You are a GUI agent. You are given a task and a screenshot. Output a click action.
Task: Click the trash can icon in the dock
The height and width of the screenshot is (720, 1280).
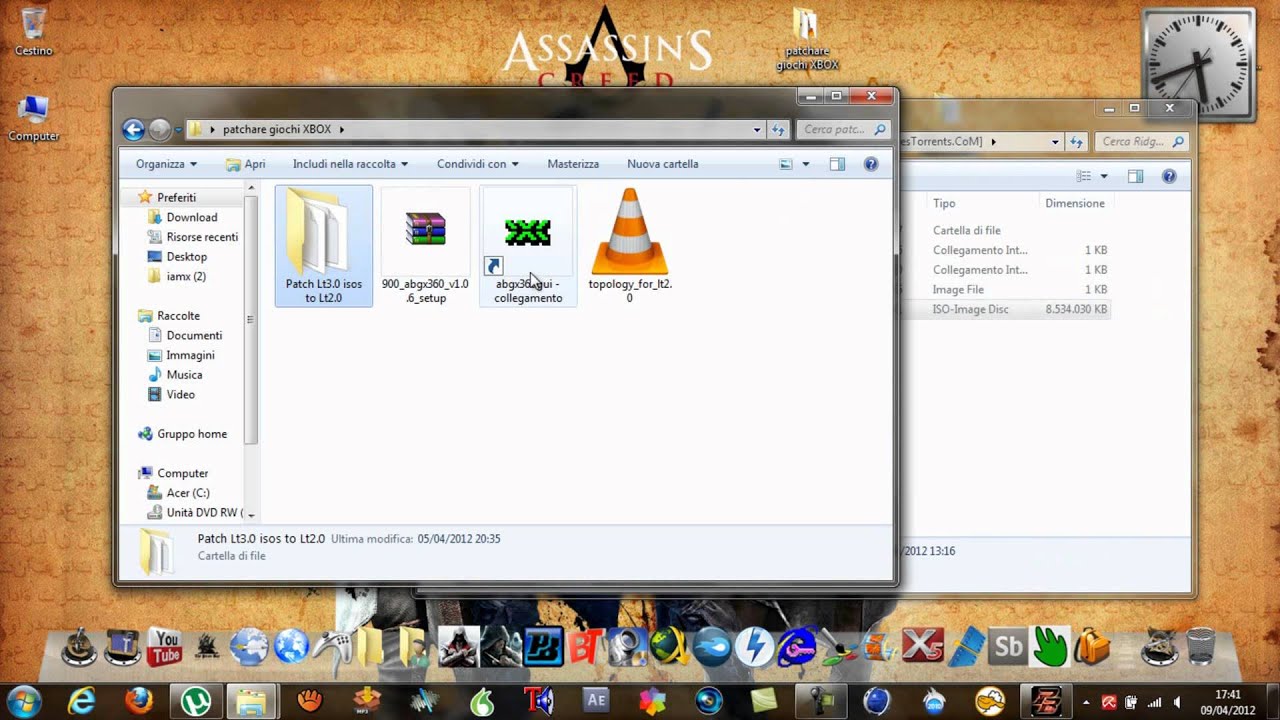click(1201, 647)
